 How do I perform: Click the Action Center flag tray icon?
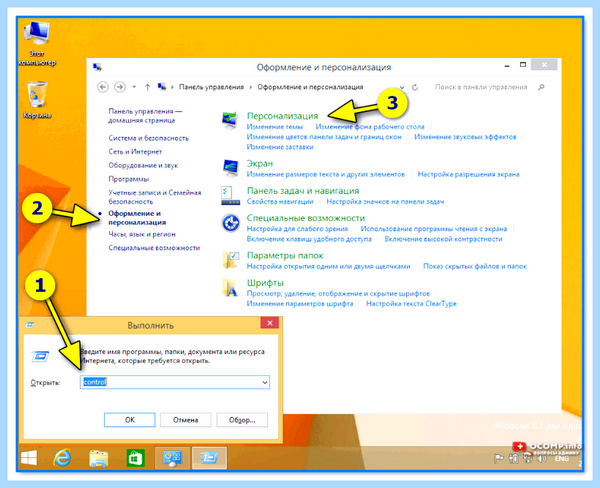499,458
